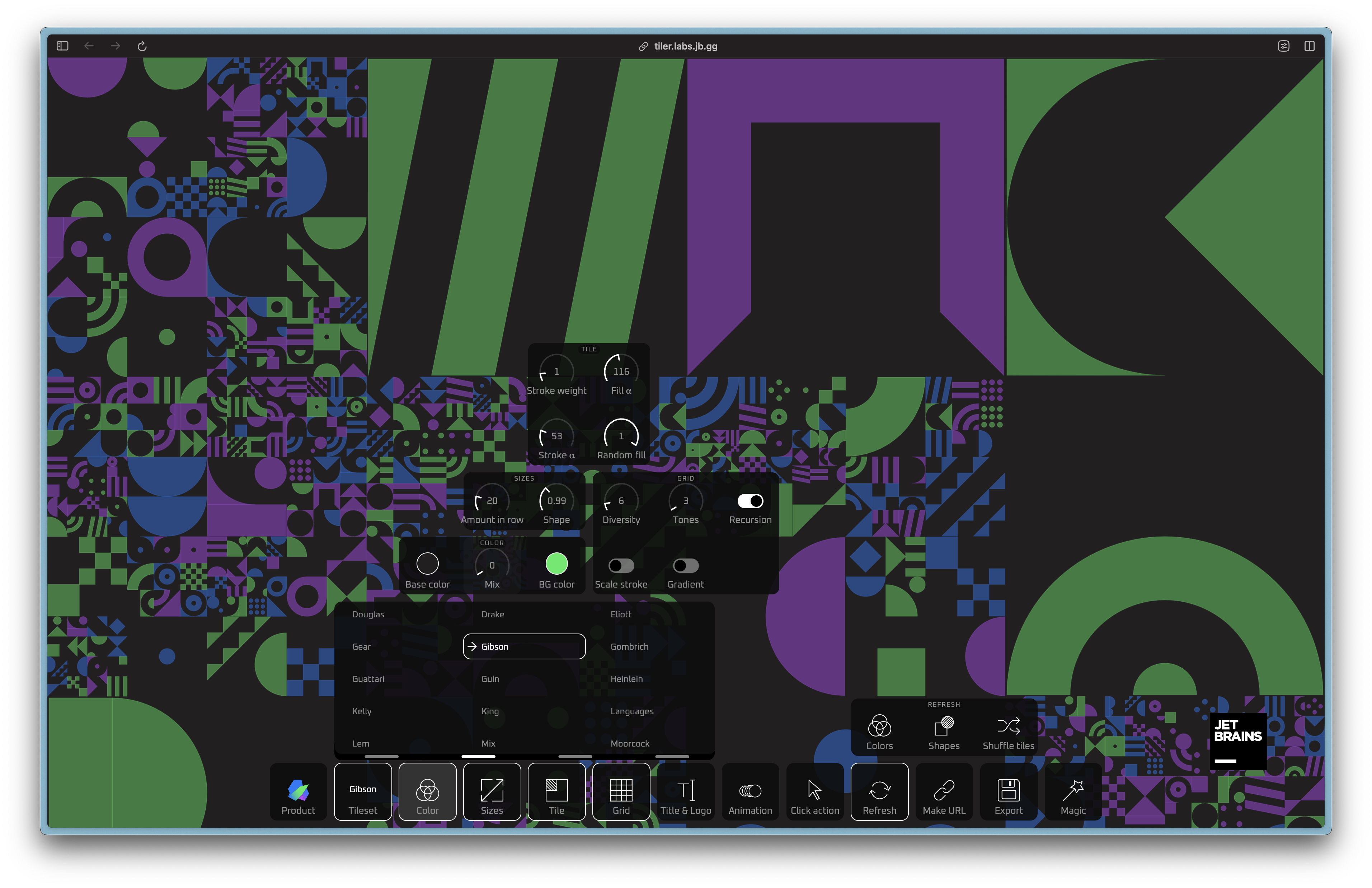Choose Mix from tileset list
This screenshot has height=888, width=1372.
(x=488, y=743)
